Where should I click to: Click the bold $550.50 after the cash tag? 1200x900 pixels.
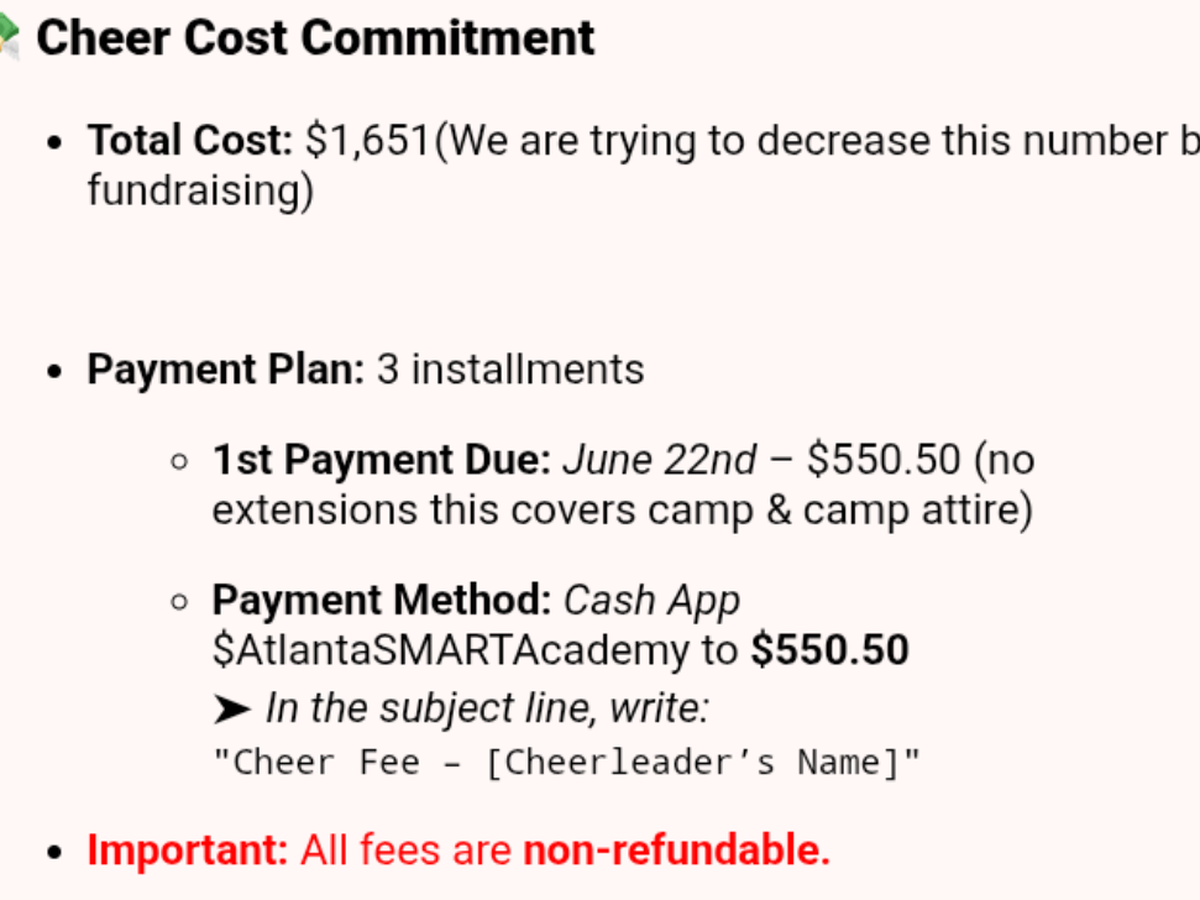[830, 650]
